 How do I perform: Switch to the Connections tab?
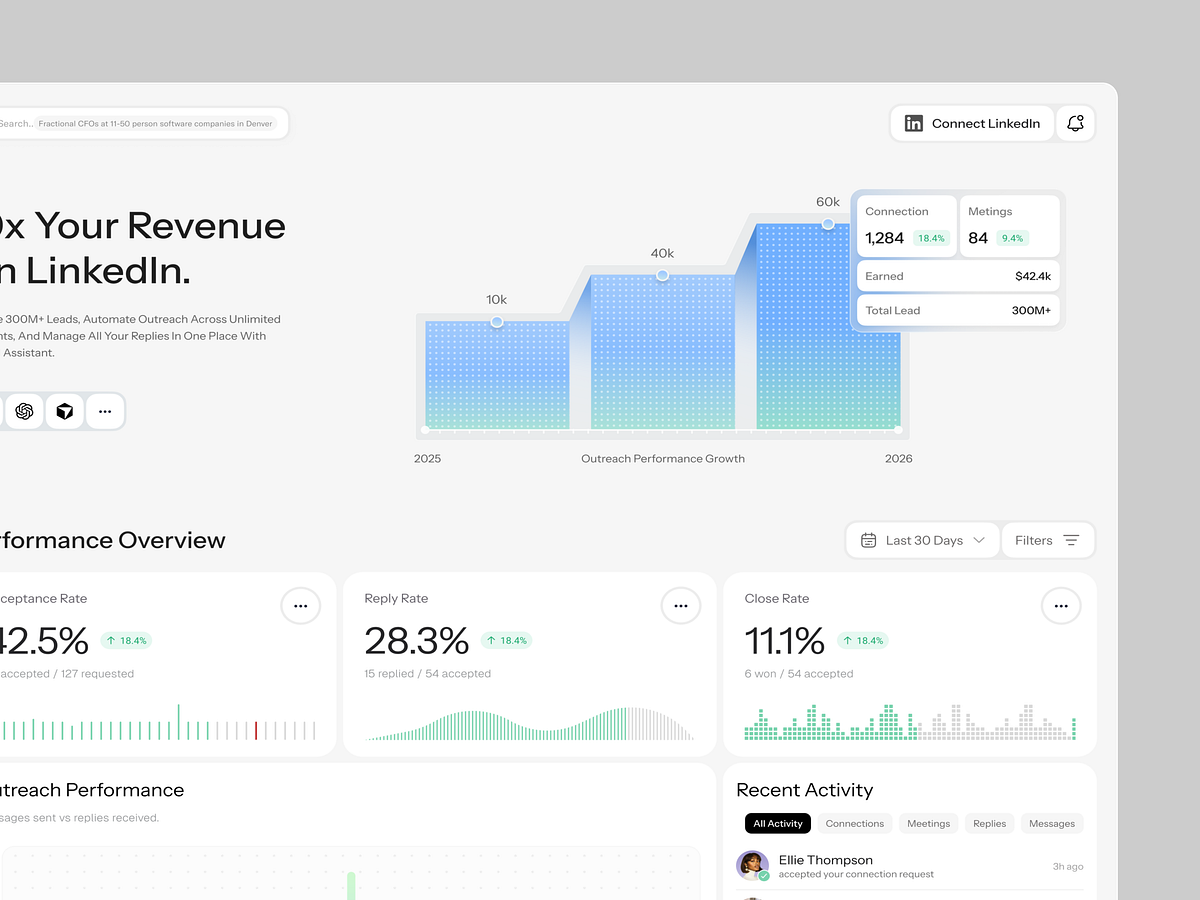pyautogui.click(x=855, y=823)
